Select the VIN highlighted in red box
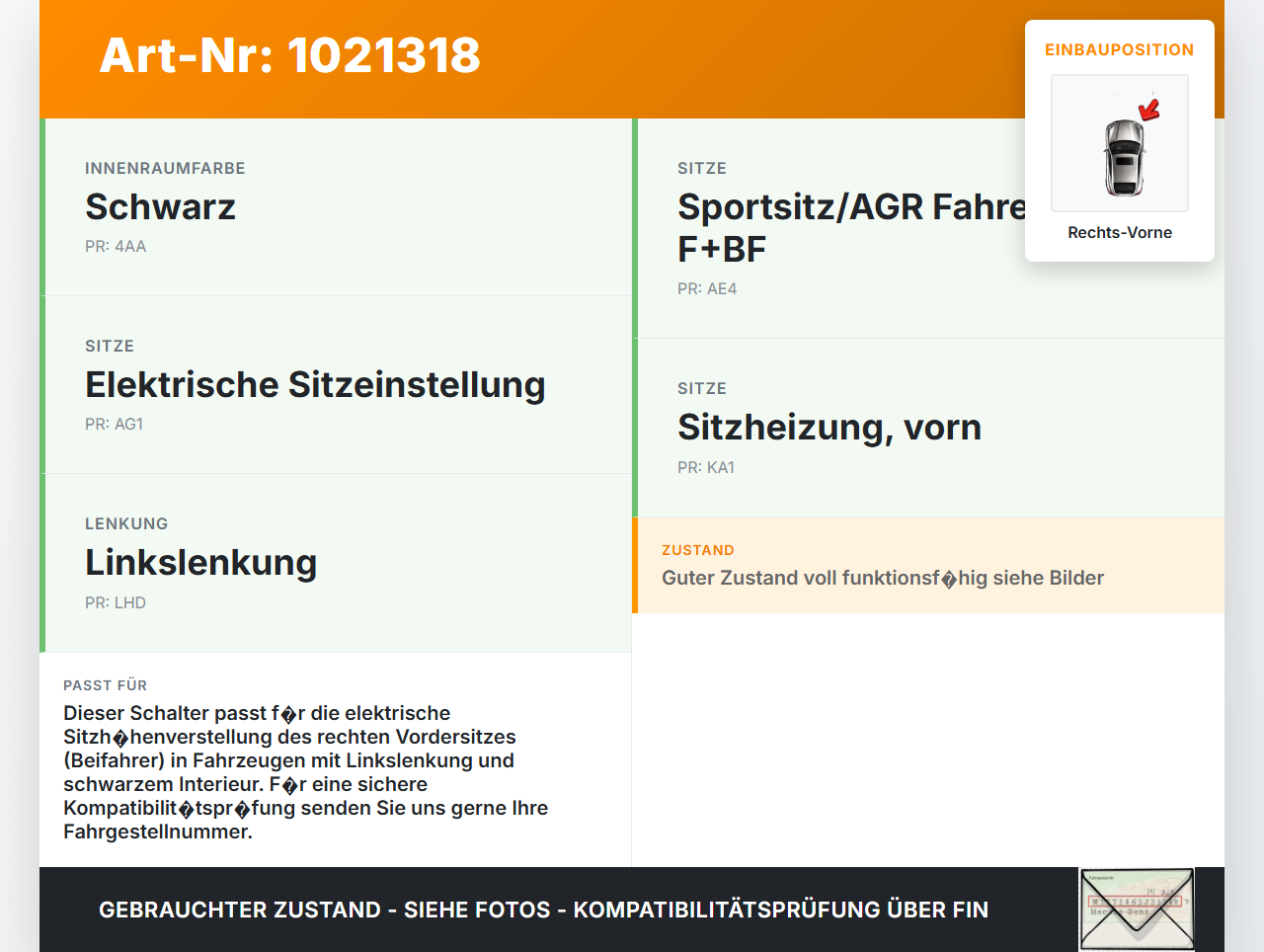The width and height of the screenshot is (1264, 952). pos(1136,901)
